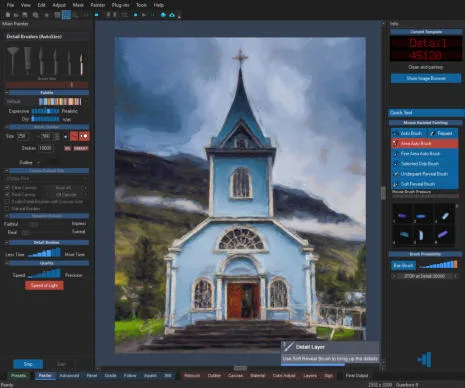
Task: Click the Save toolbar icon
Action: (25, 15)
